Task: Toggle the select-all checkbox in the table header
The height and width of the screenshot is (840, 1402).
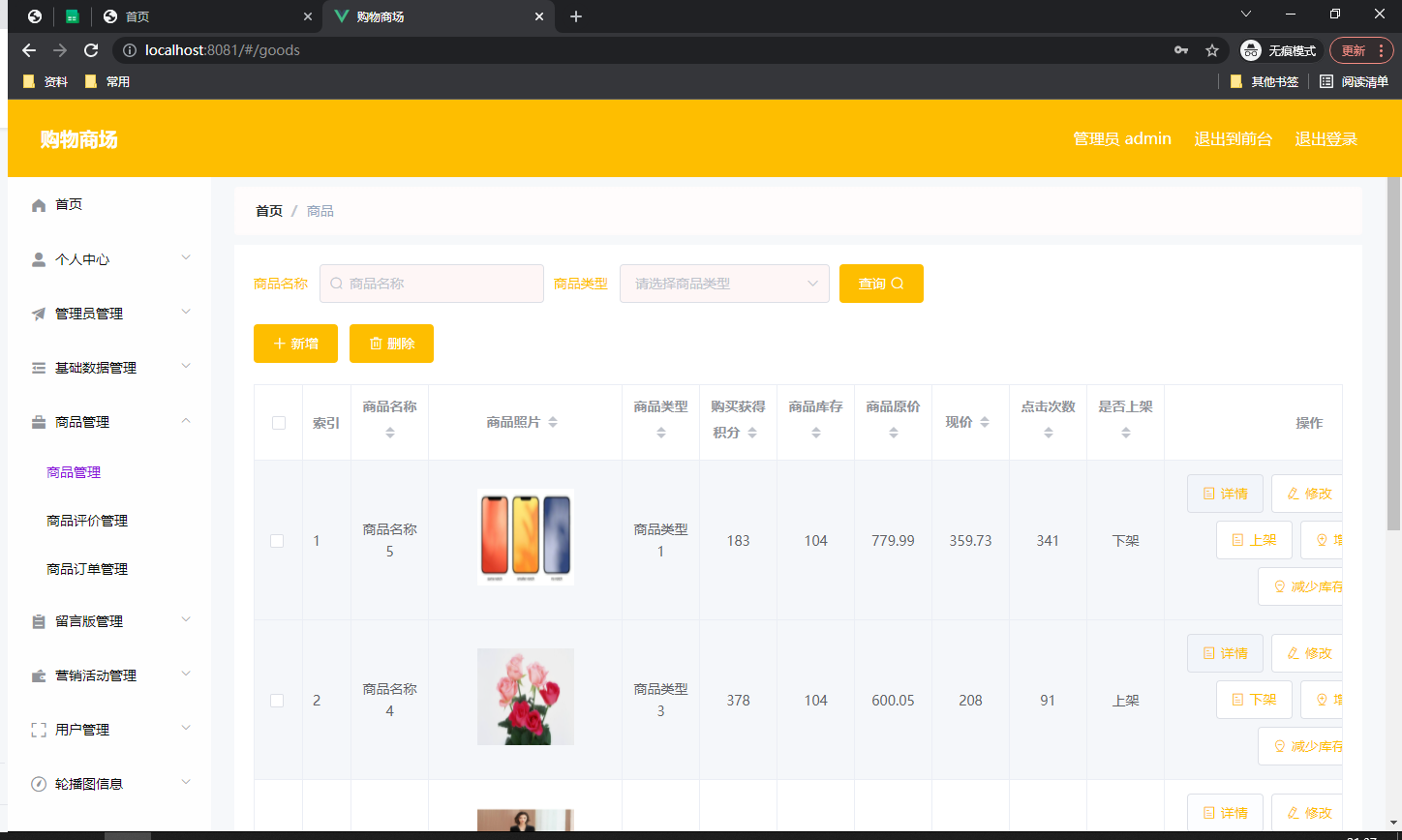Action: pyautogui.click(x=278, y=422)
